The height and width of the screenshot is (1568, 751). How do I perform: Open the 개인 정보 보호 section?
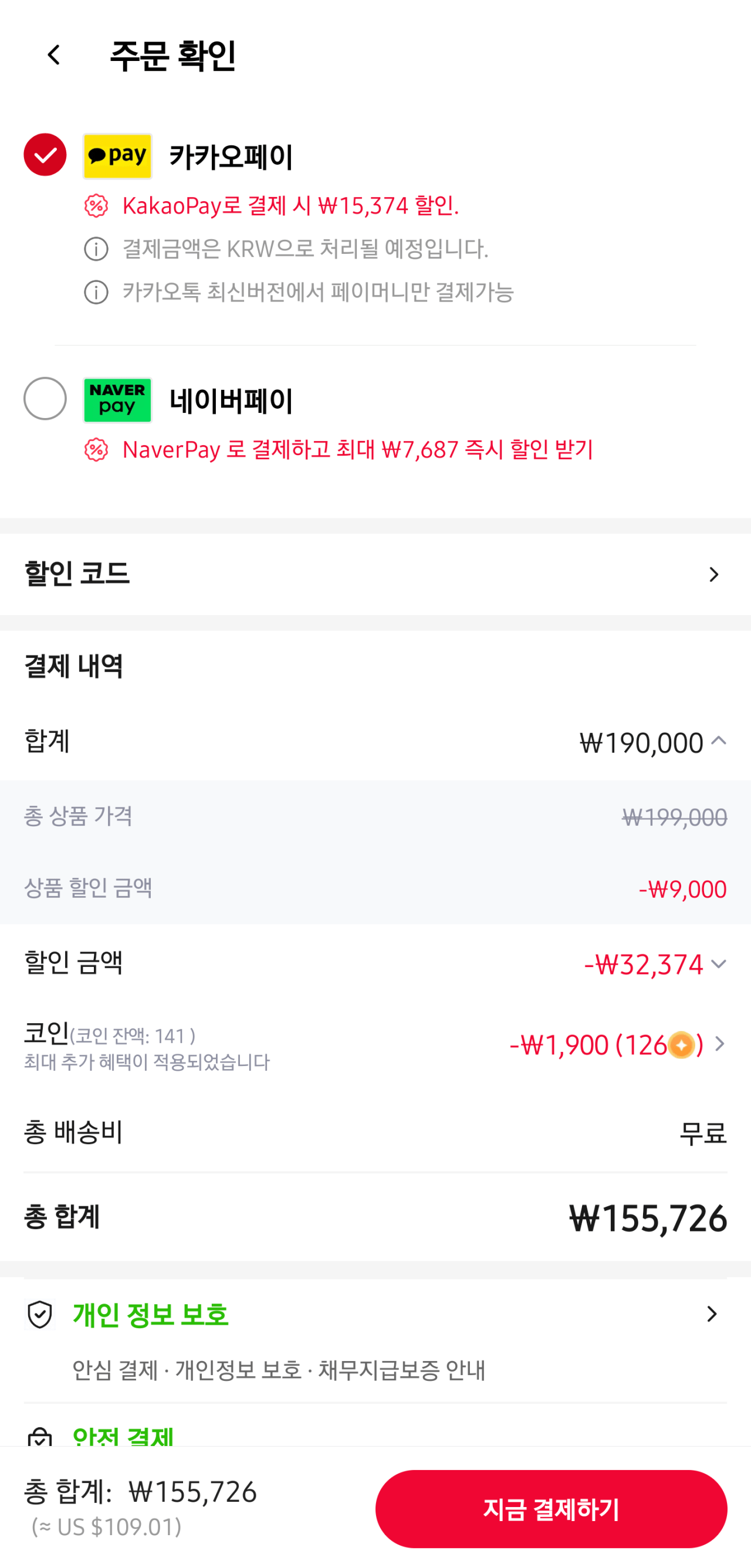pyautogui.click(x=712, y=1314)
